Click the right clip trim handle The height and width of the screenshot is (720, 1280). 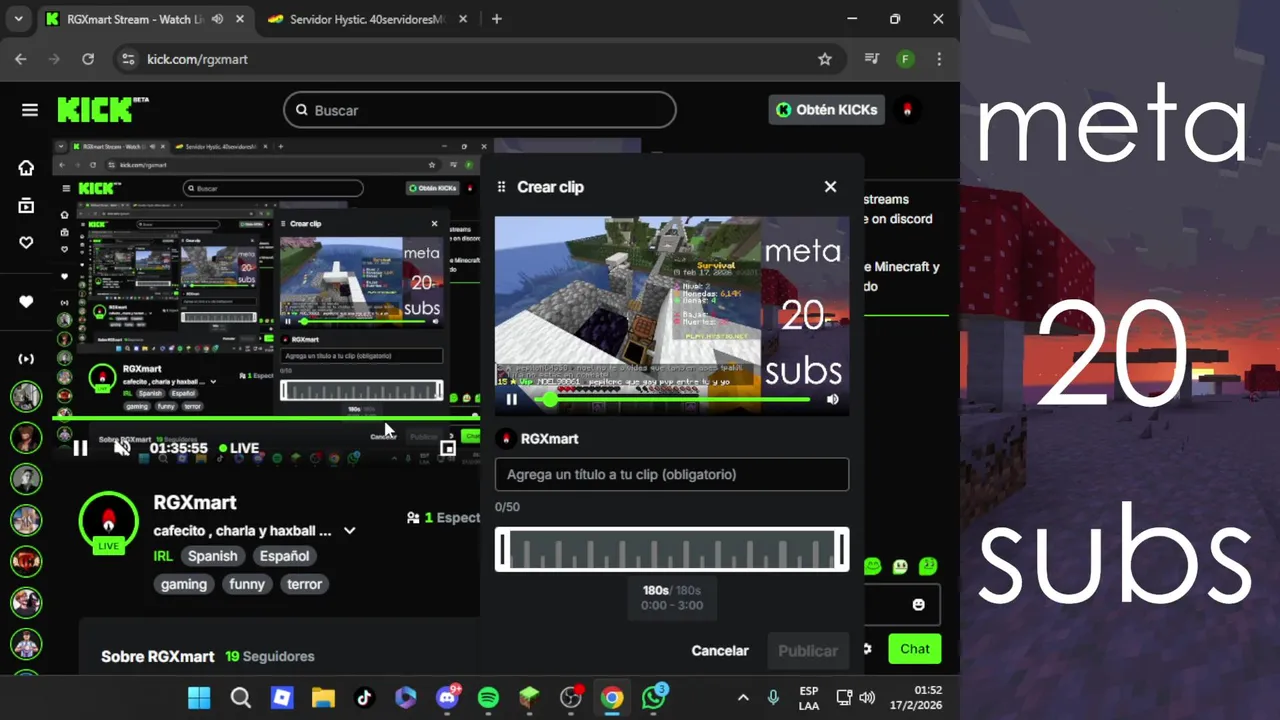(841, 549)
